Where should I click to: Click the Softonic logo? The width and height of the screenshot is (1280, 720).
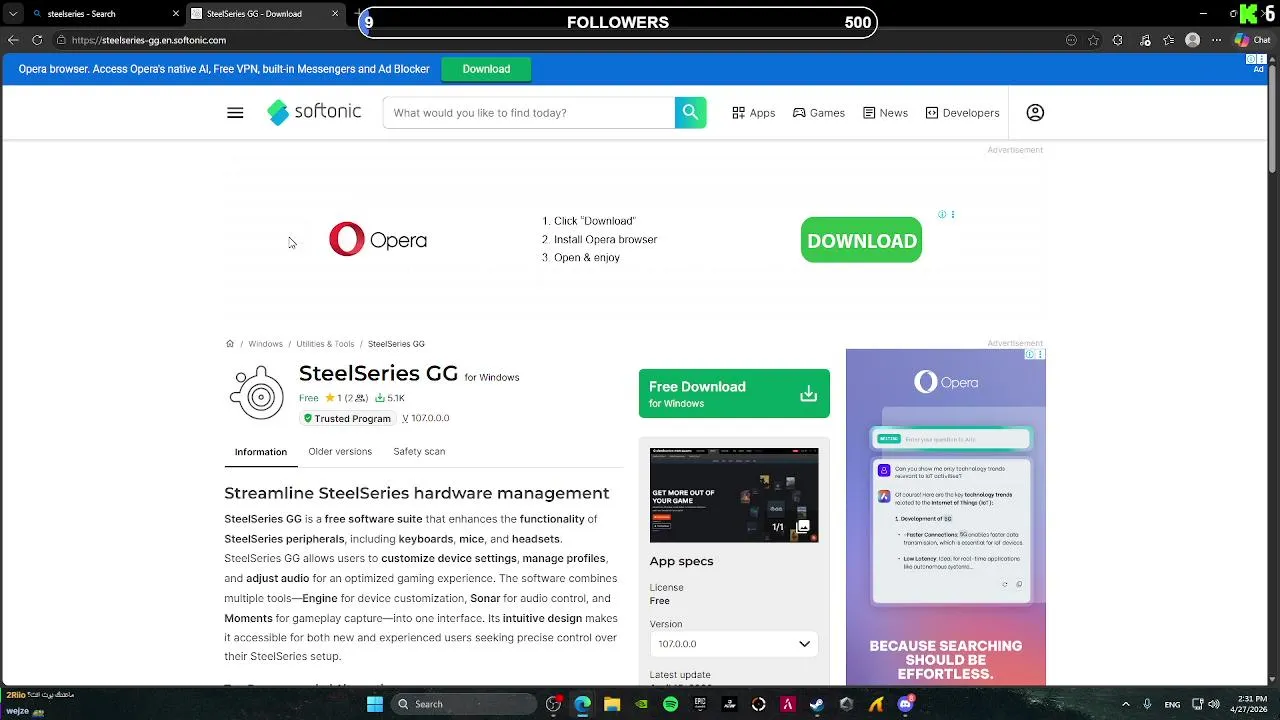pos(314,112)
